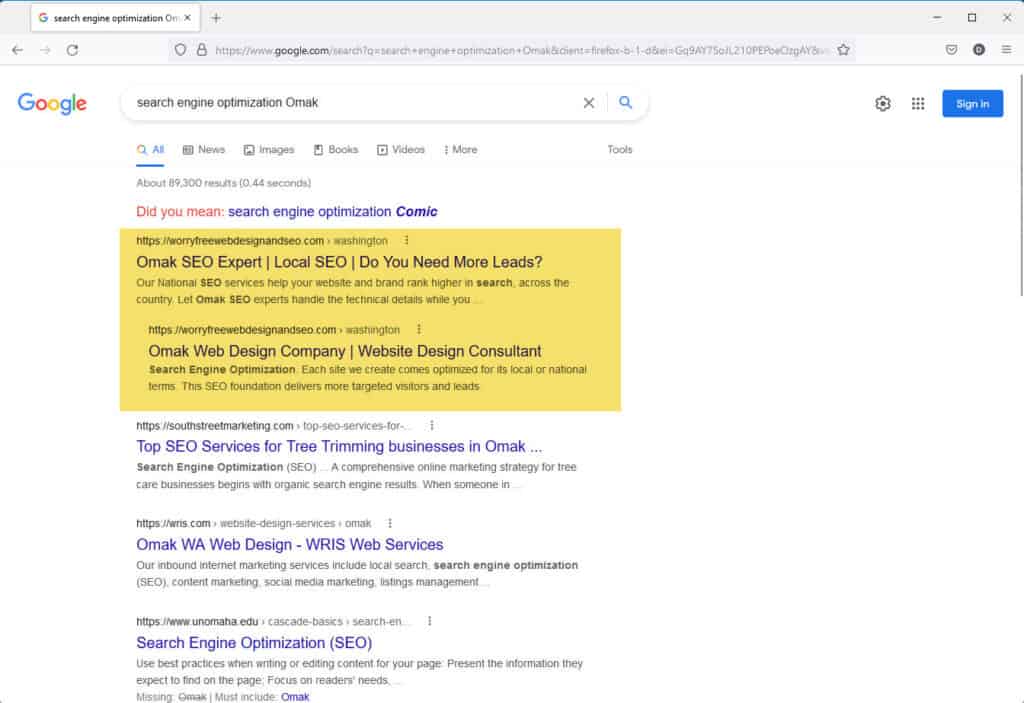The image size is (1024, 703).
Task: Reload the page with the refresh icon
Action: (72, 50)
